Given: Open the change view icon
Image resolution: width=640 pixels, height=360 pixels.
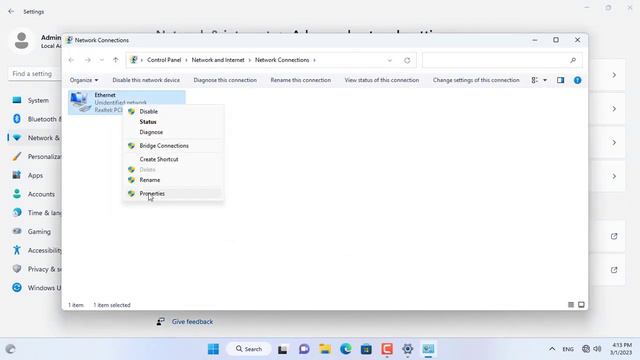Looking at the screenshot, I should (534, 80).
